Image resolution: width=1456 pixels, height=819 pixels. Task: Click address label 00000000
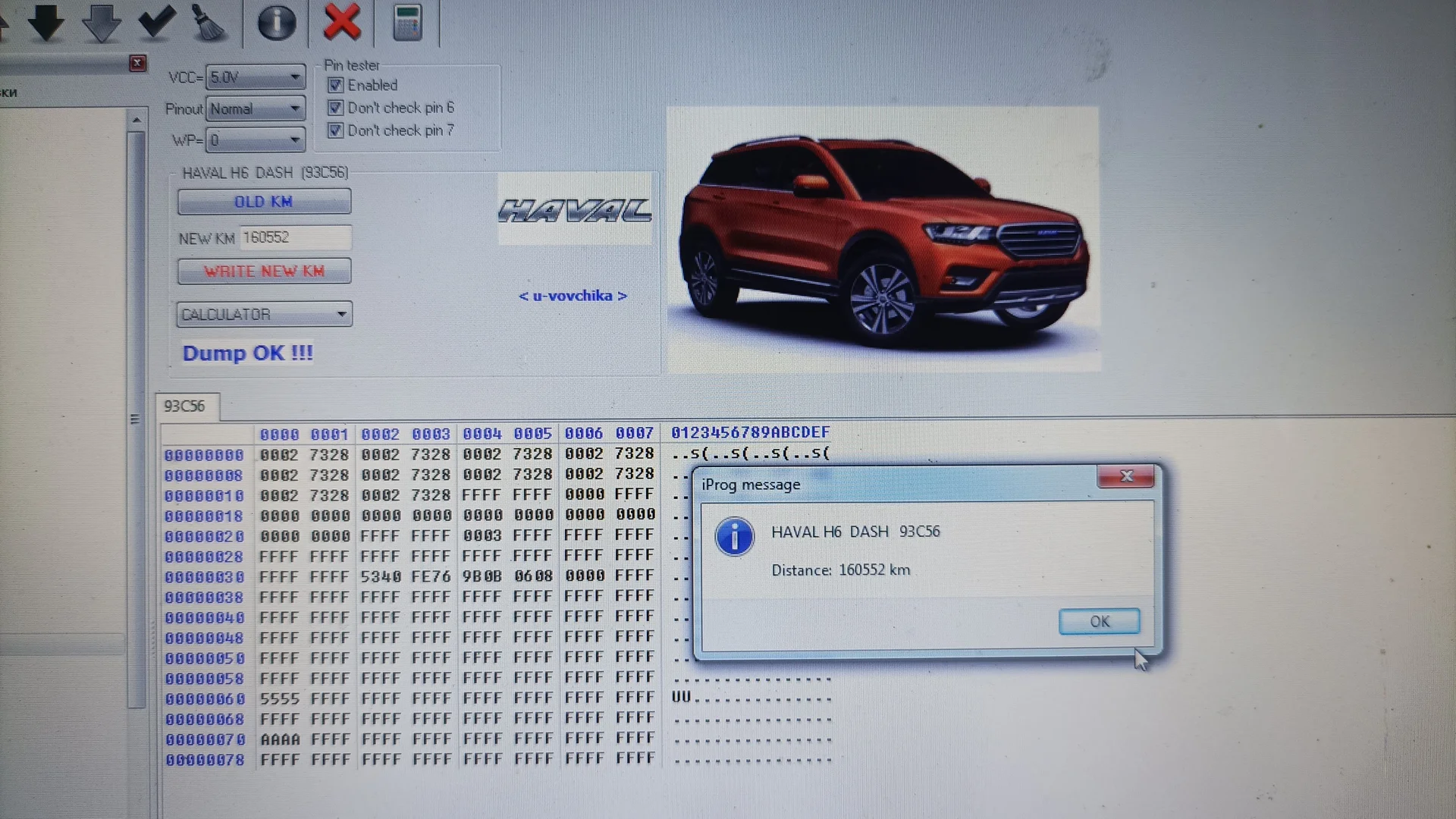click(x=205, y=455)
